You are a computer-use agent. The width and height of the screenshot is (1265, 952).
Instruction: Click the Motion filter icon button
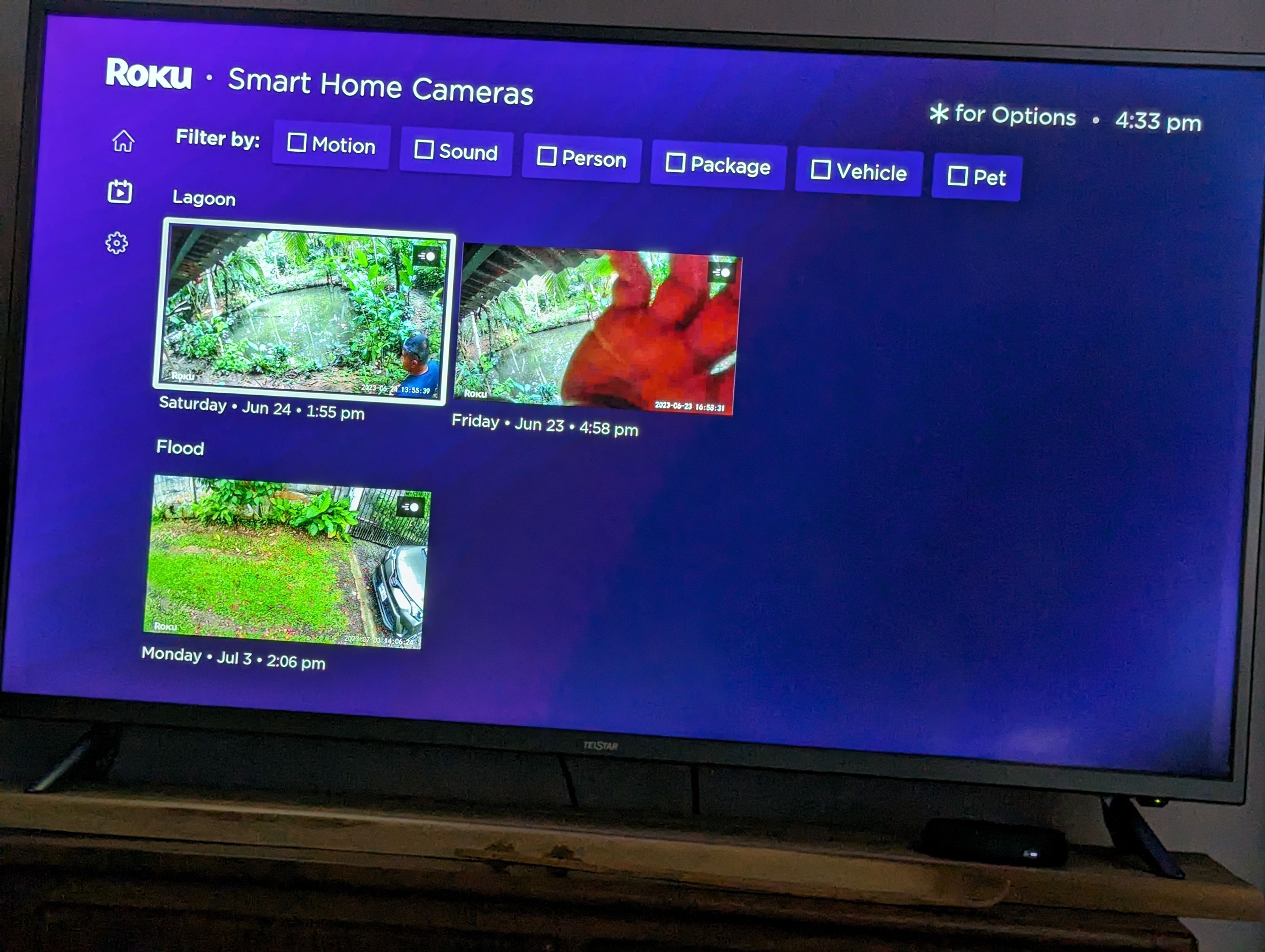[331, 148]
